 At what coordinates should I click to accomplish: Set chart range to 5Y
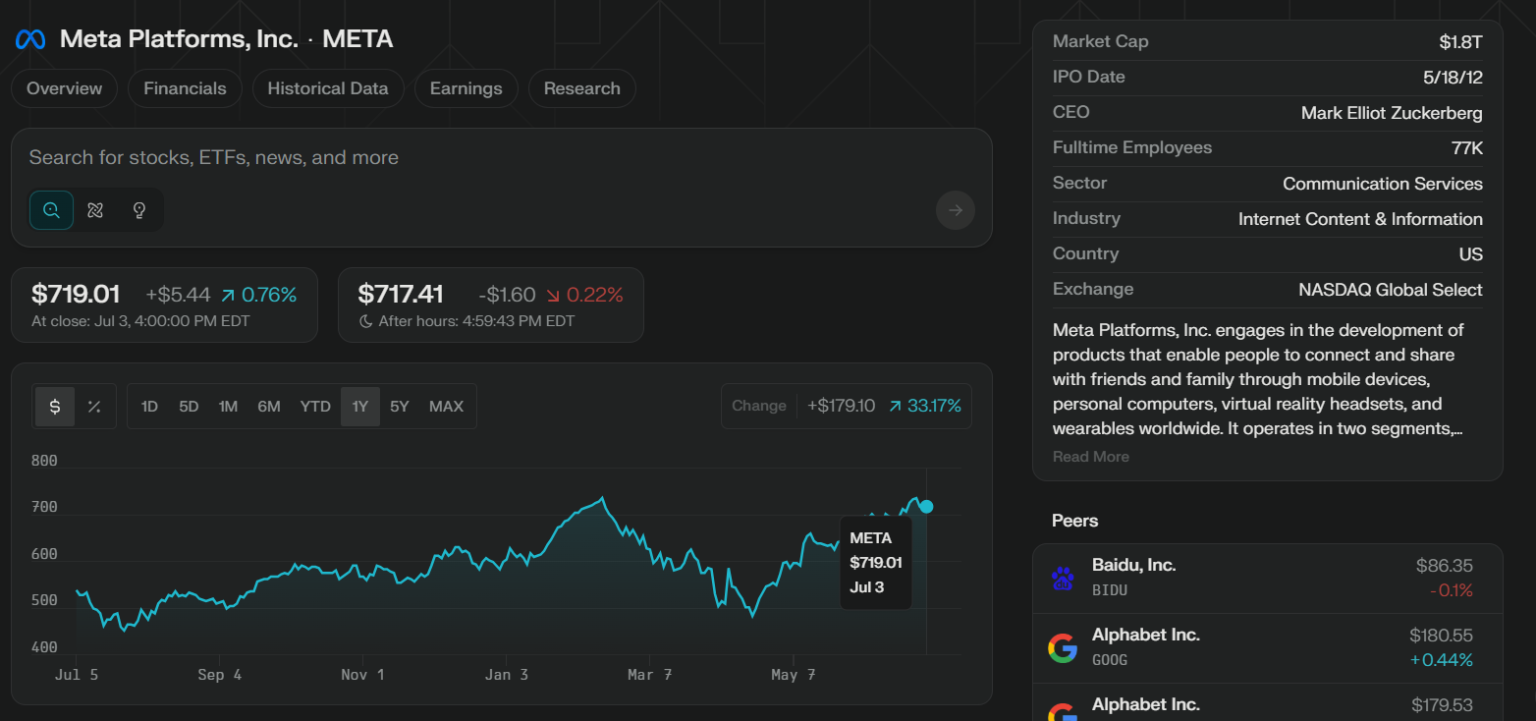[399, 406]
